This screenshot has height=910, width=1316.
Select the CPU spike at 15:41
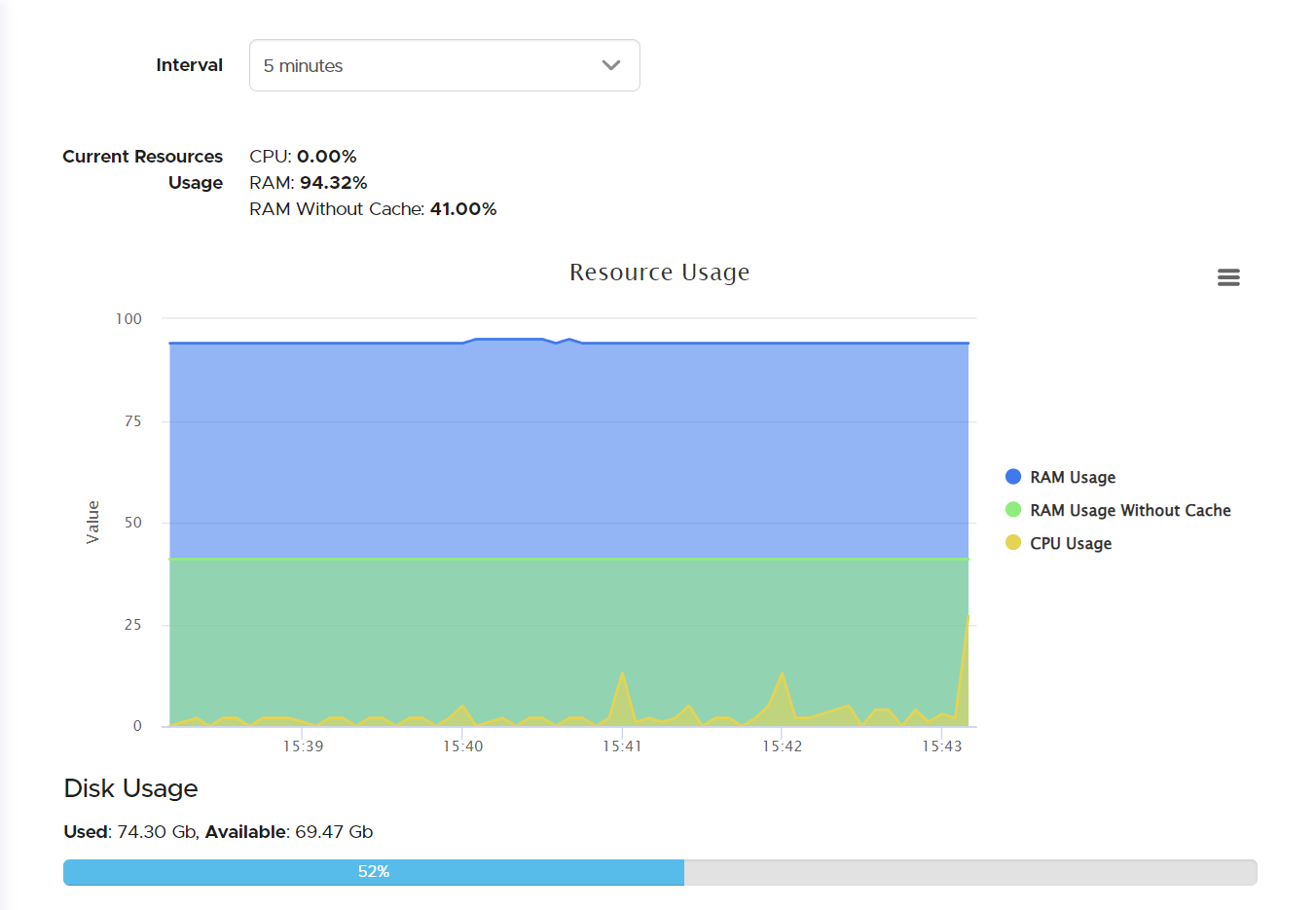(x=622, y=674)
